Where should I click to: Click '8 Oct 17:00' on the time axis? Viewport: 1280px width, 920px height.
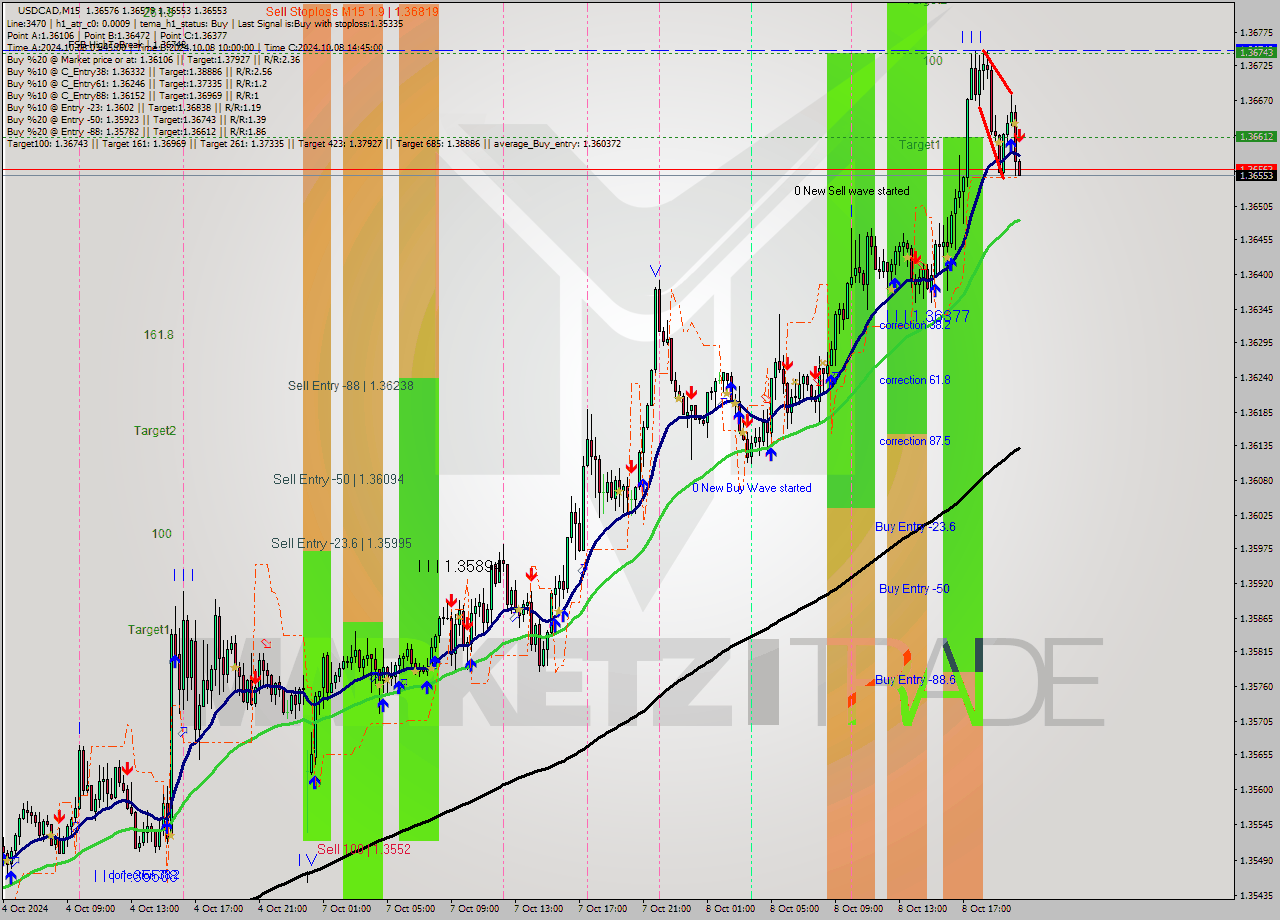[x=987, y=909]
